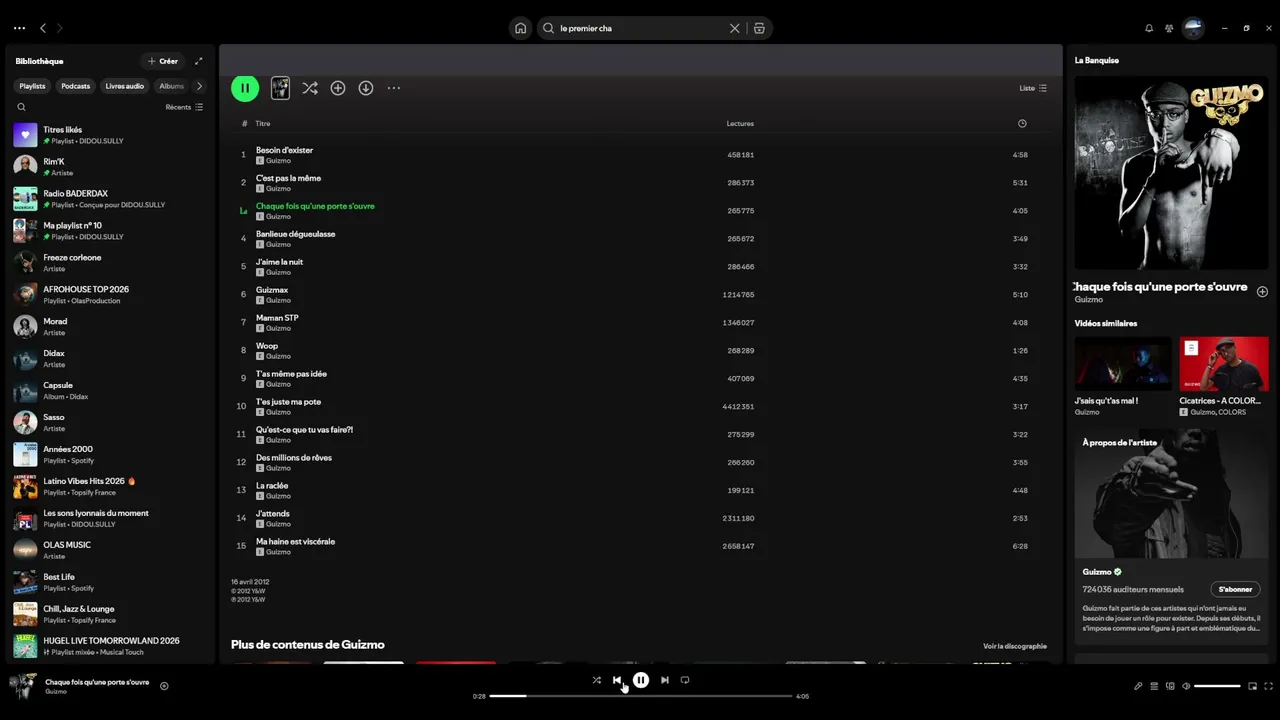Open Freeze corleone artist entry

click(x=110, y=263)
